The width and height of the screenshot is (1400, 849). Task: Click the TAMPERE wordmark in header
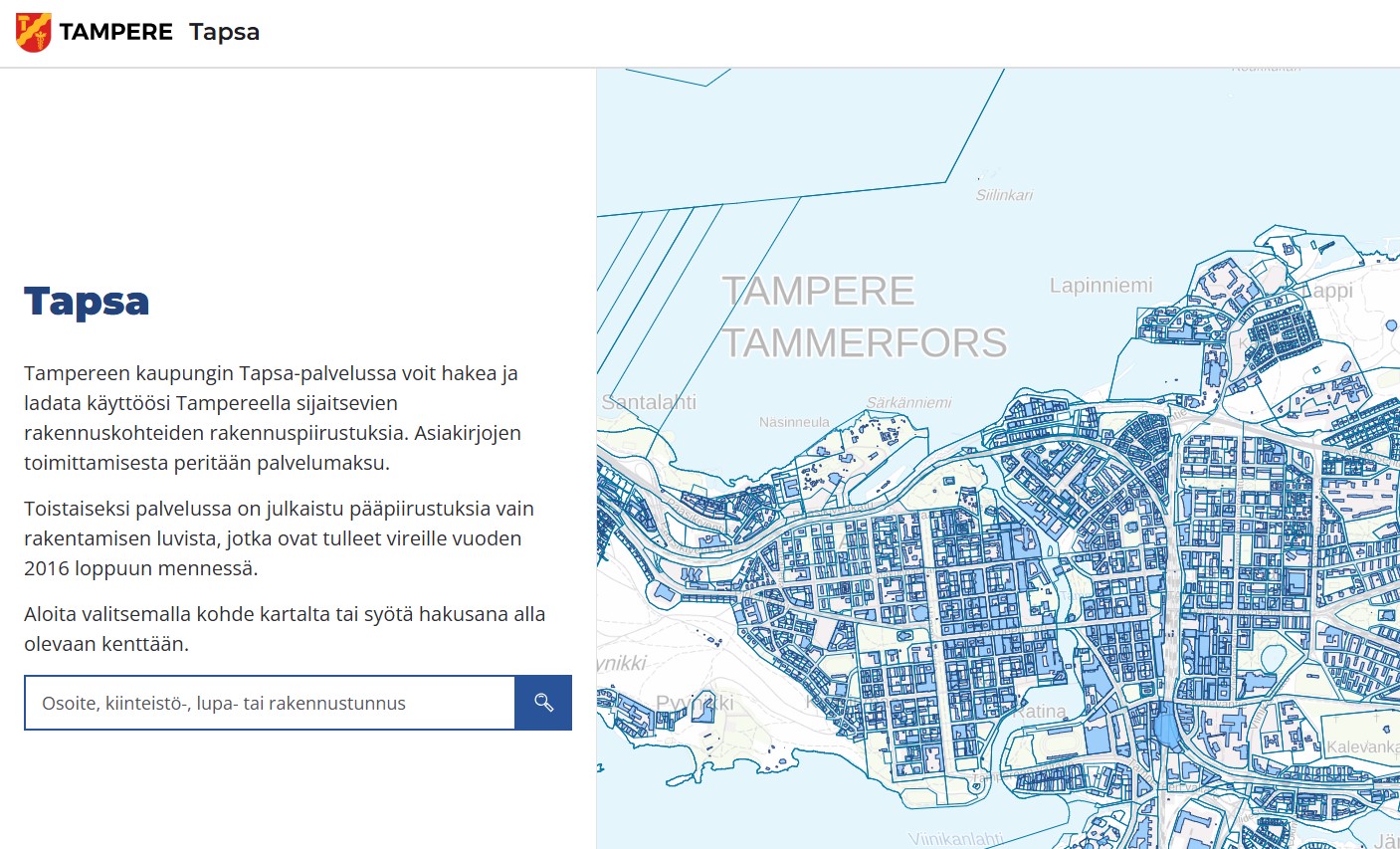tap(115, 32)
